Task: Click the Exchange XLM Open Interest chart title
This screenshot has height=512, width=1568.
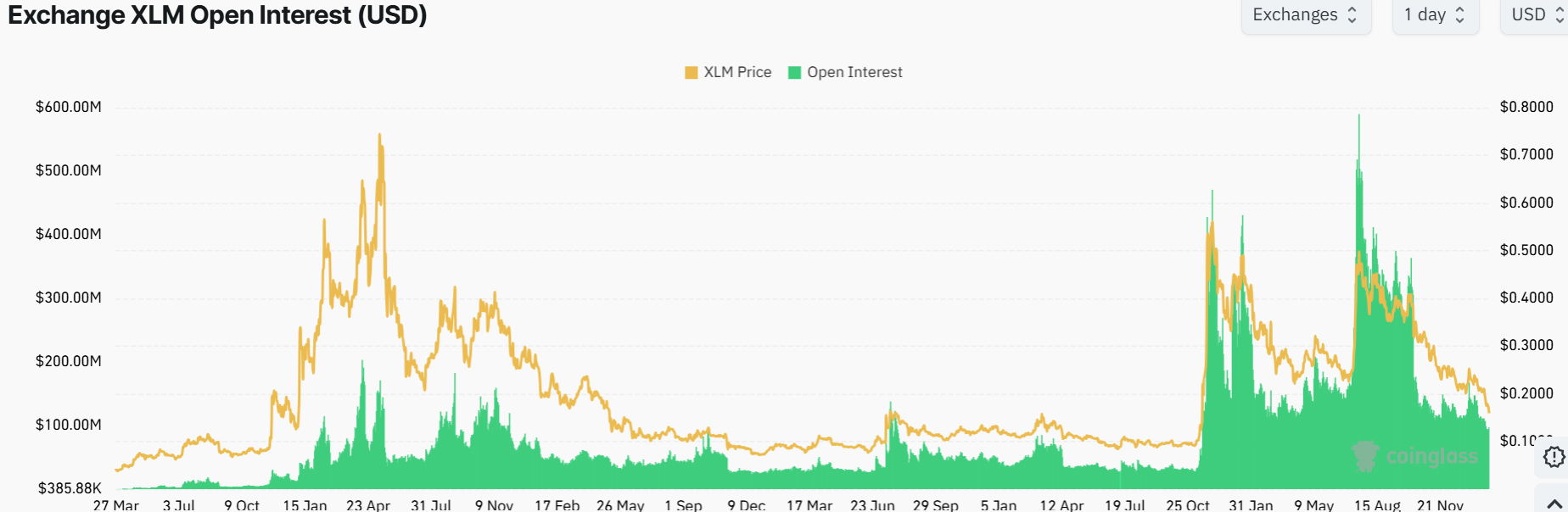Action: pos(217,15)
